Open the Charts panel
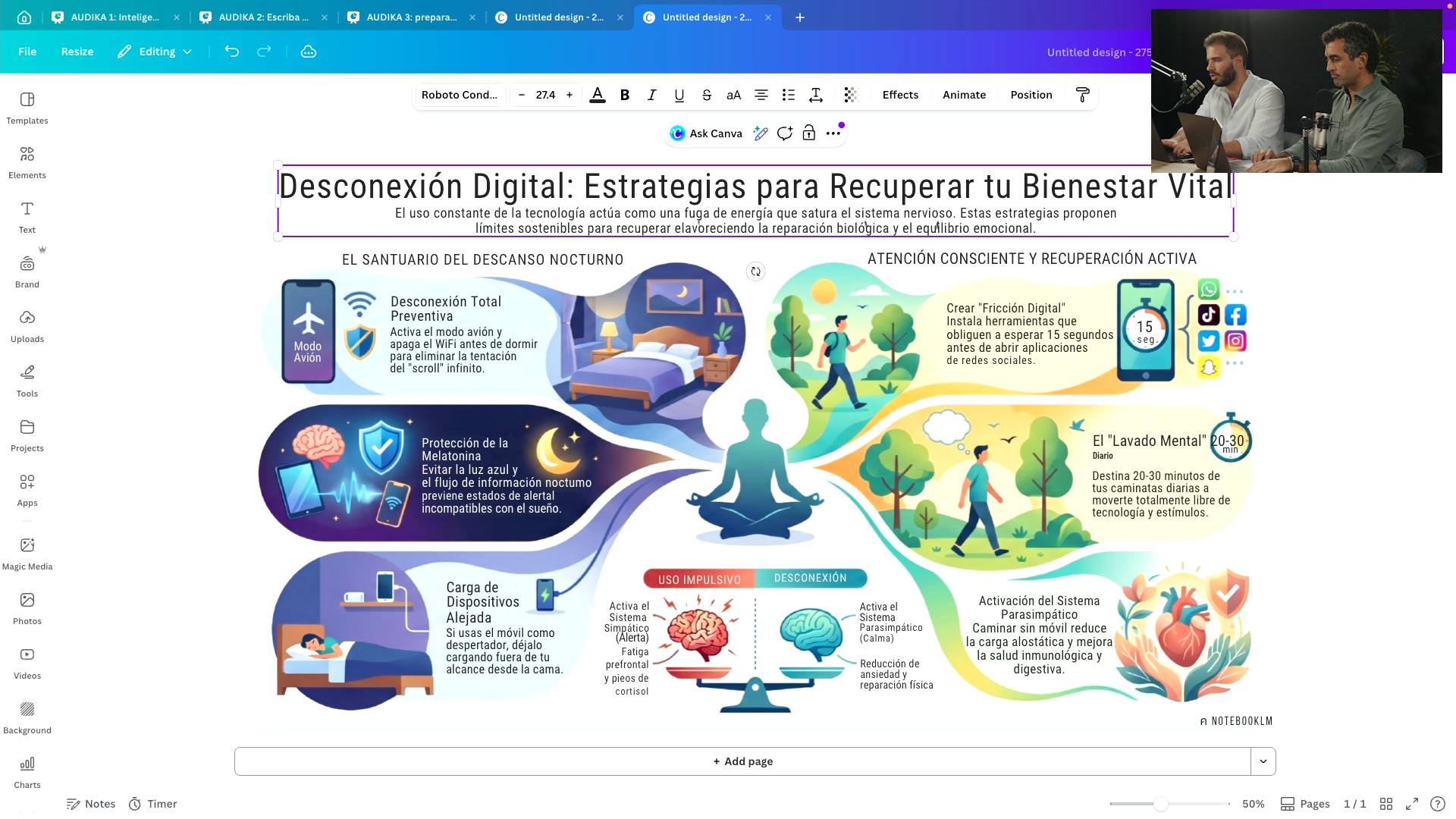Screen dimensions: 1456x819 coord(27,773)
